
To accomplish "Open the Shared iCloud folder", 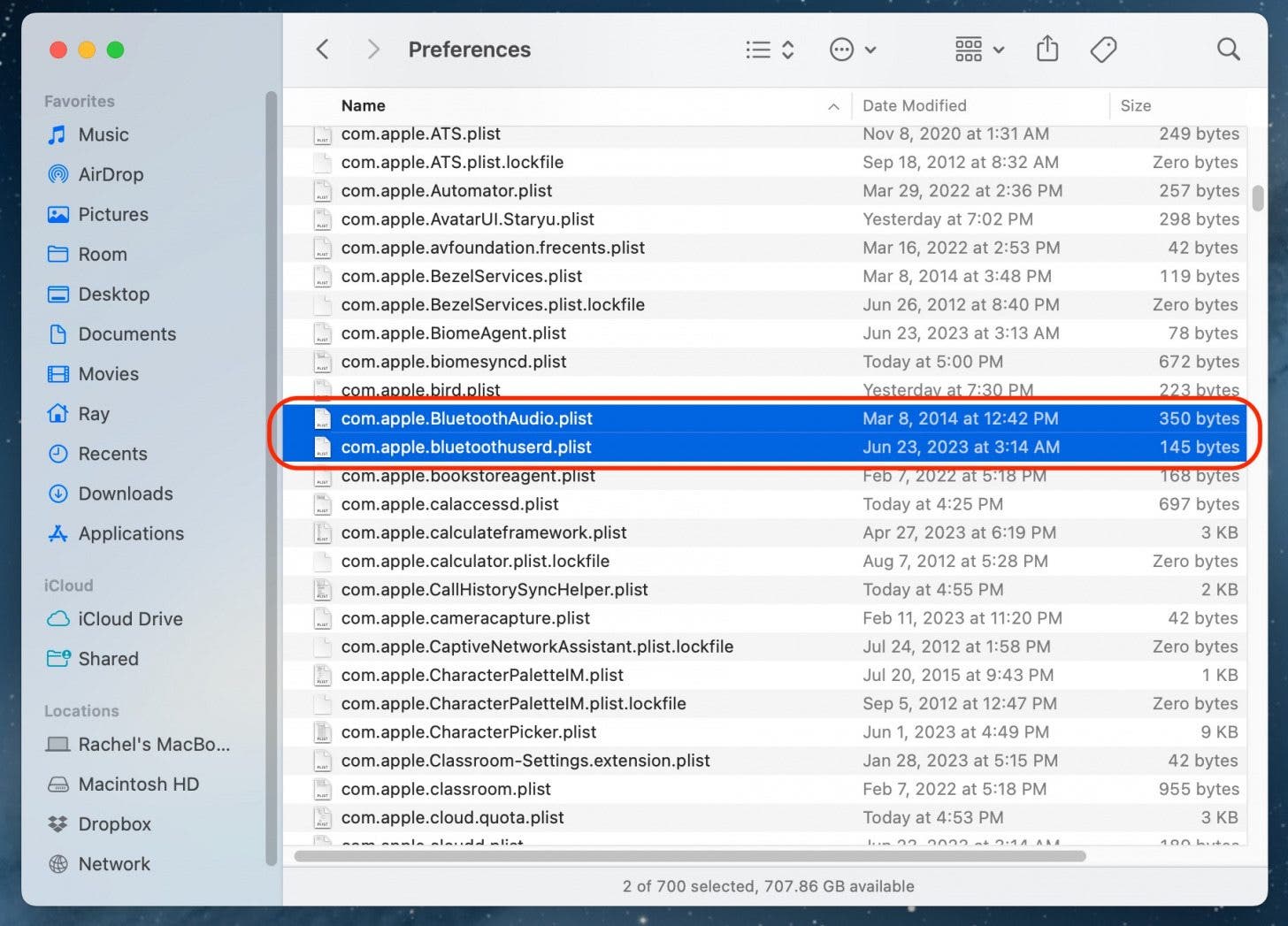I will point(108,658).
